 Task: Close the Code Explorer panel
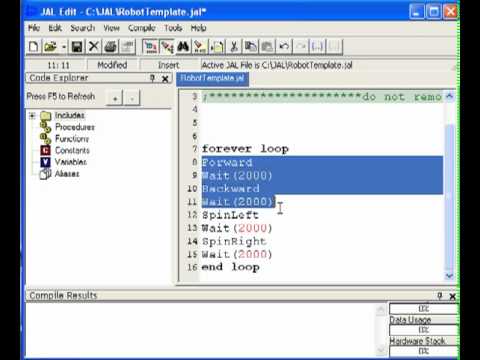(165, 79)
